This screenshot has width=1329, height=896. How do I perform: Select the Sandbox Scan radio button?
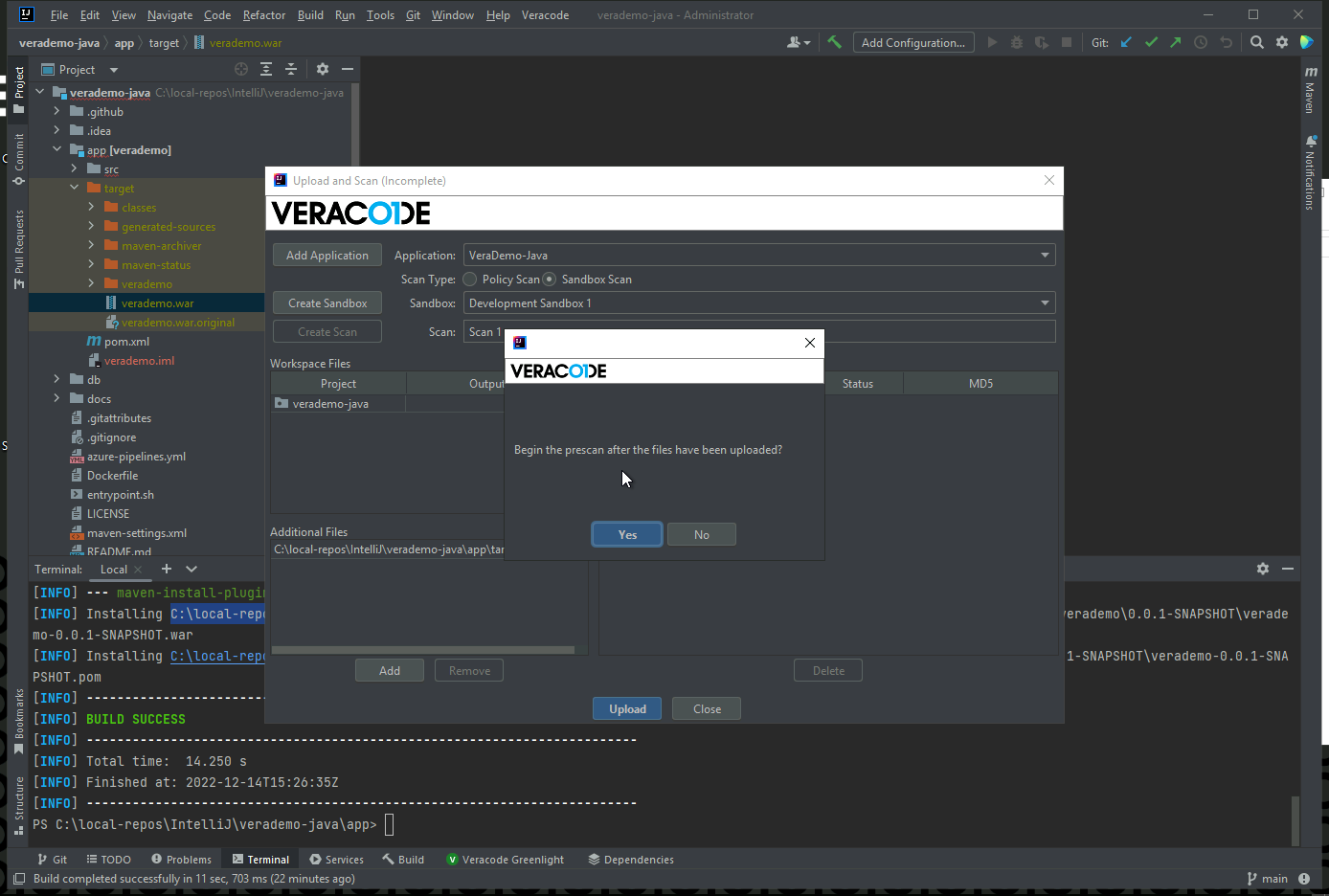pos(550,280)
